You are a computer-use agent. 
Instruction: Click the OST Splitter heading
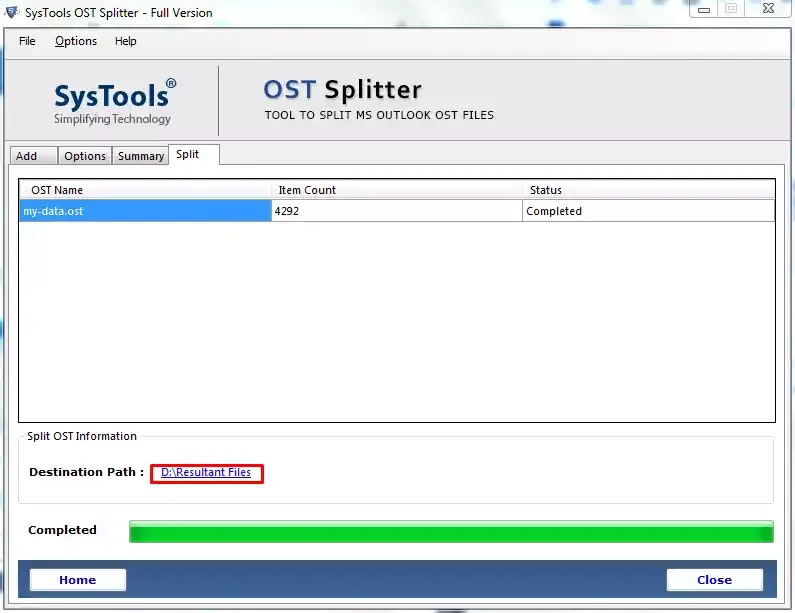coord(343,90)
